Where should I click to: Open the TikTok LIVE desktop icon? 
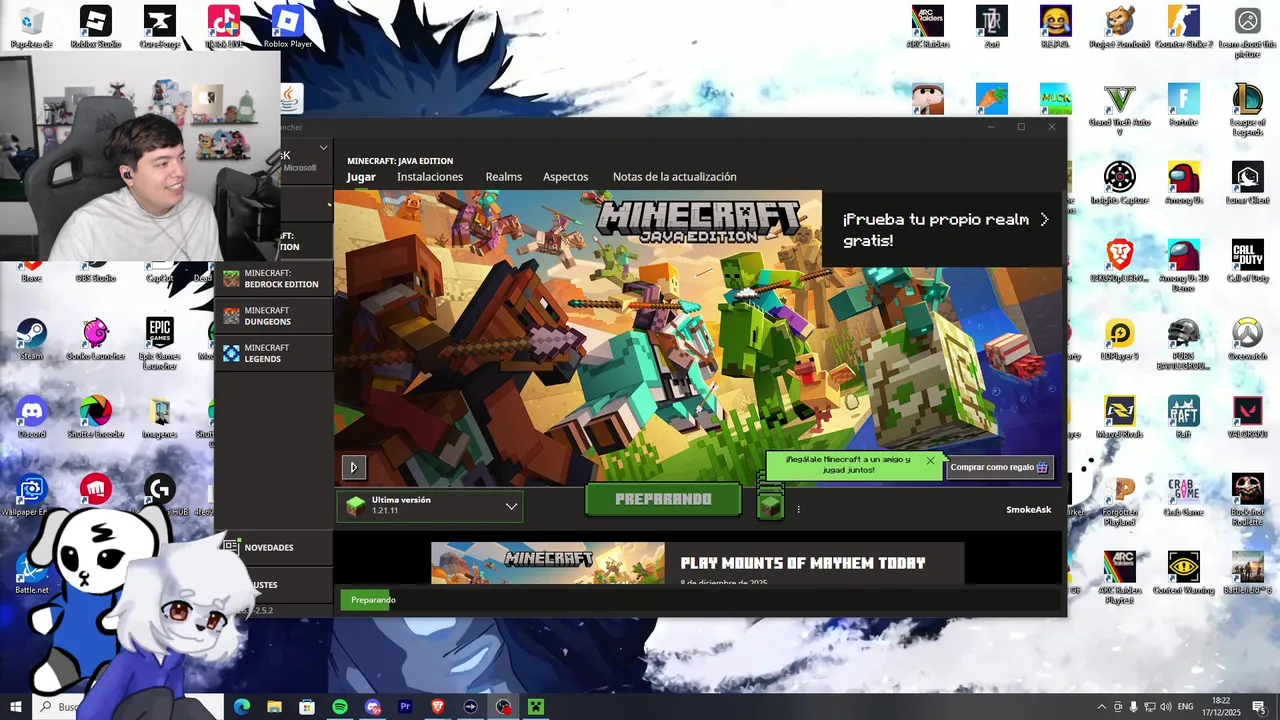pyautogui.click(x=224, y=27)
